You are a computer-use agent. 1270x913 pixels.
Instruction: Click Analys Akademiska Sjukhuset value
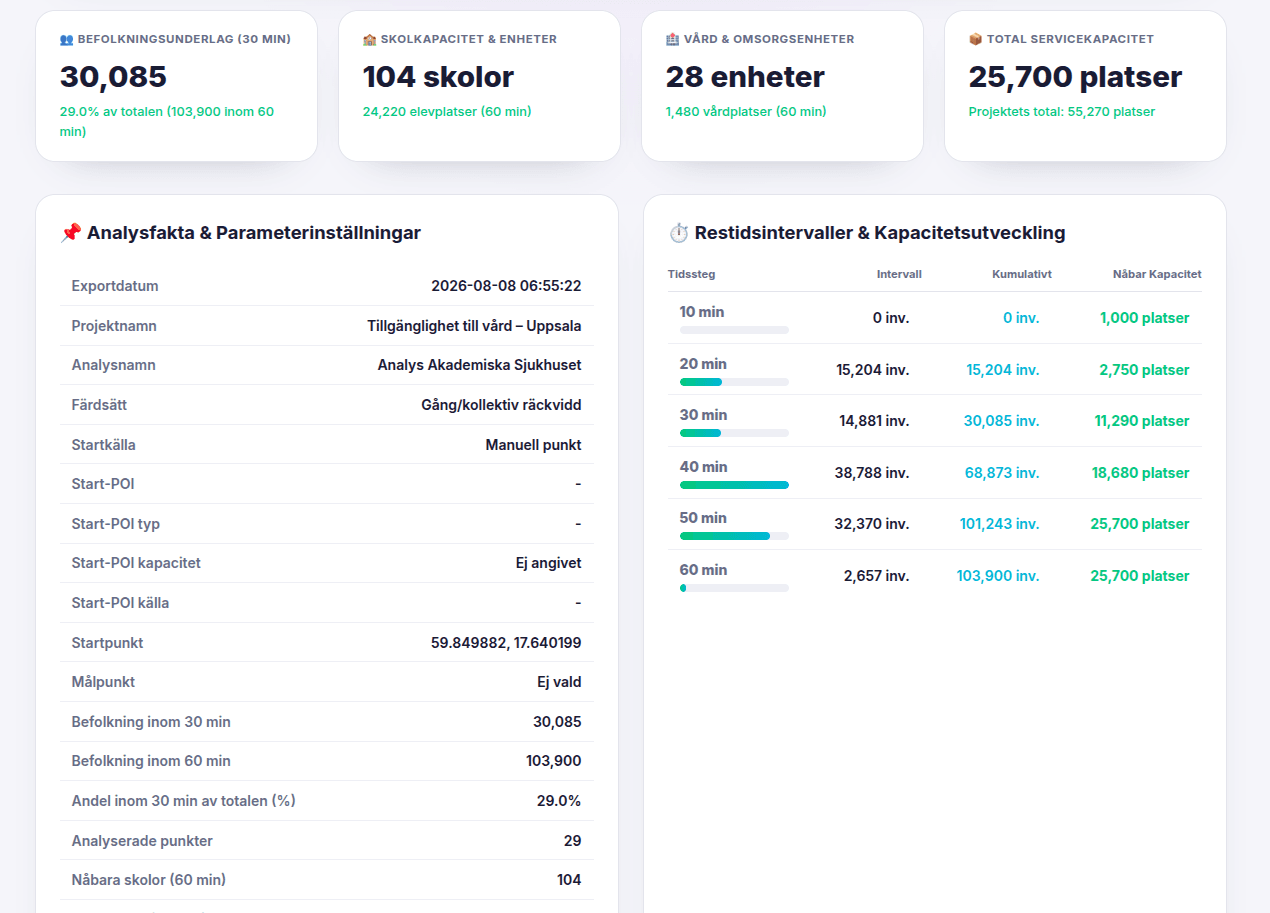coord(479,365)
